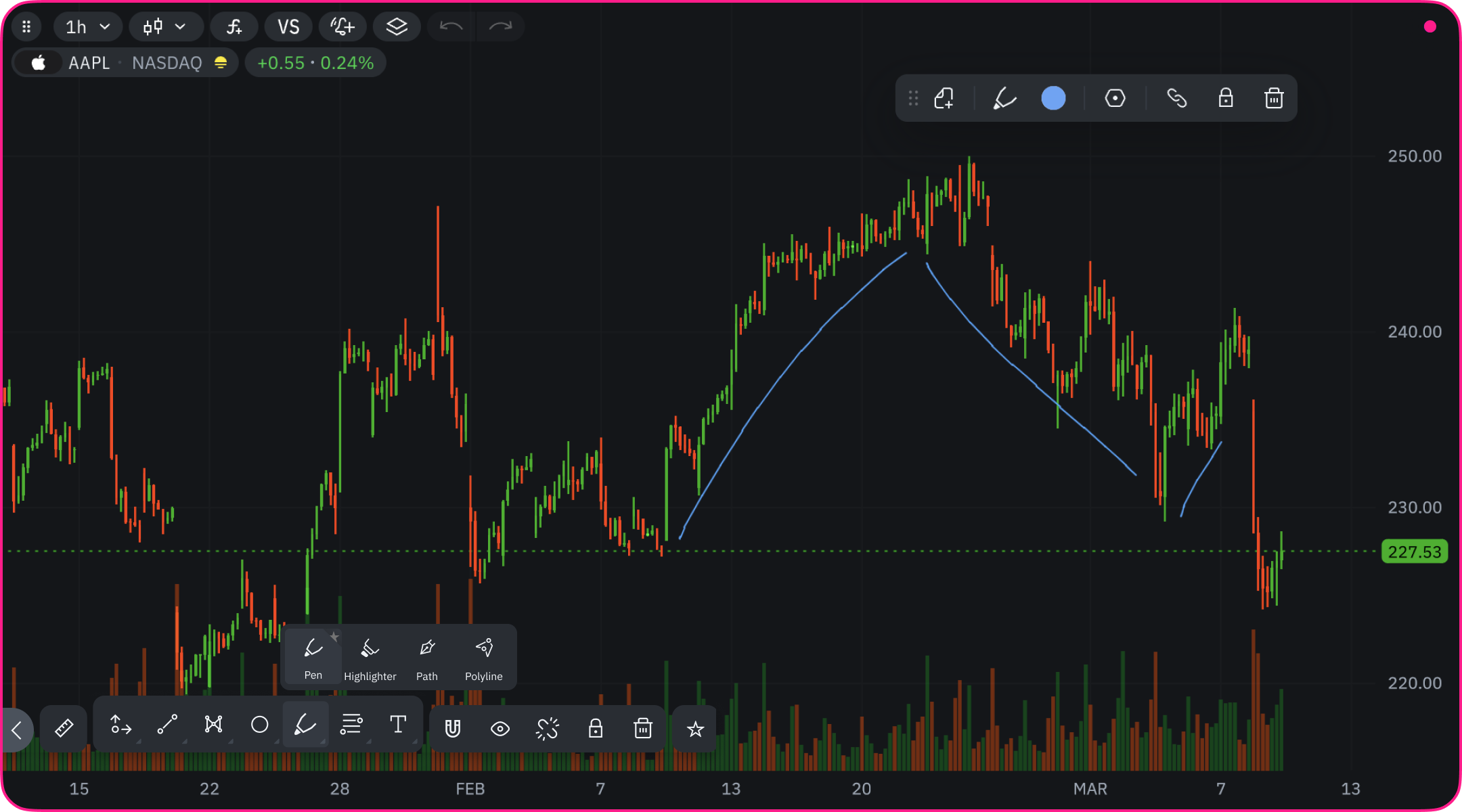Select the trend line tool
The width and height of the screenshot is (1462, 812).
pyautogui.click(x=167, y=725)
